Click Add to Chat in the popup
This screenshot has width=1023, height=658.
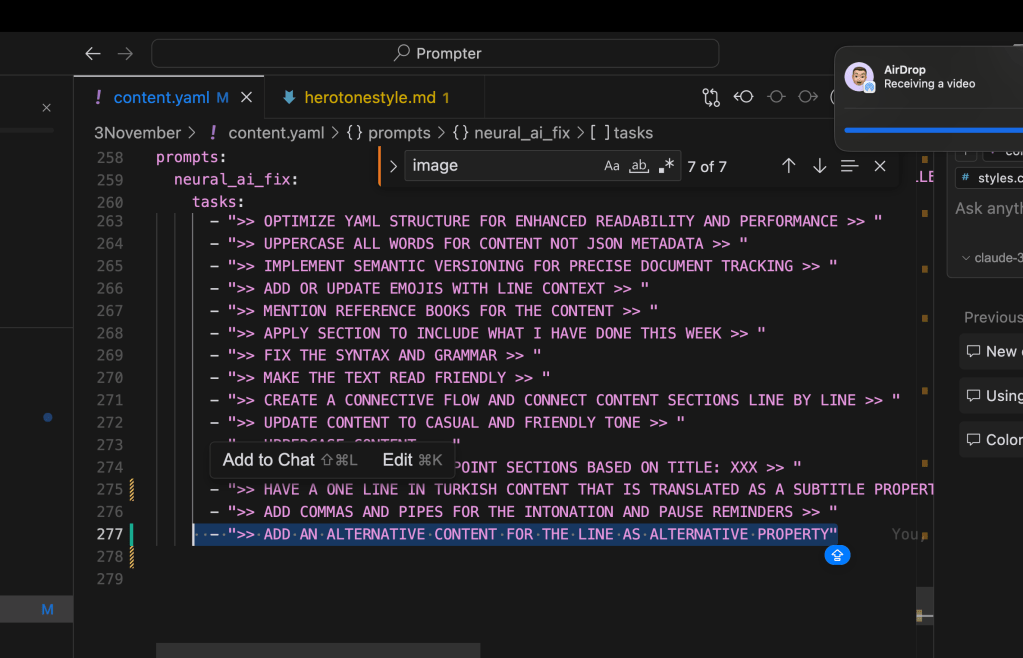[290, 460]
